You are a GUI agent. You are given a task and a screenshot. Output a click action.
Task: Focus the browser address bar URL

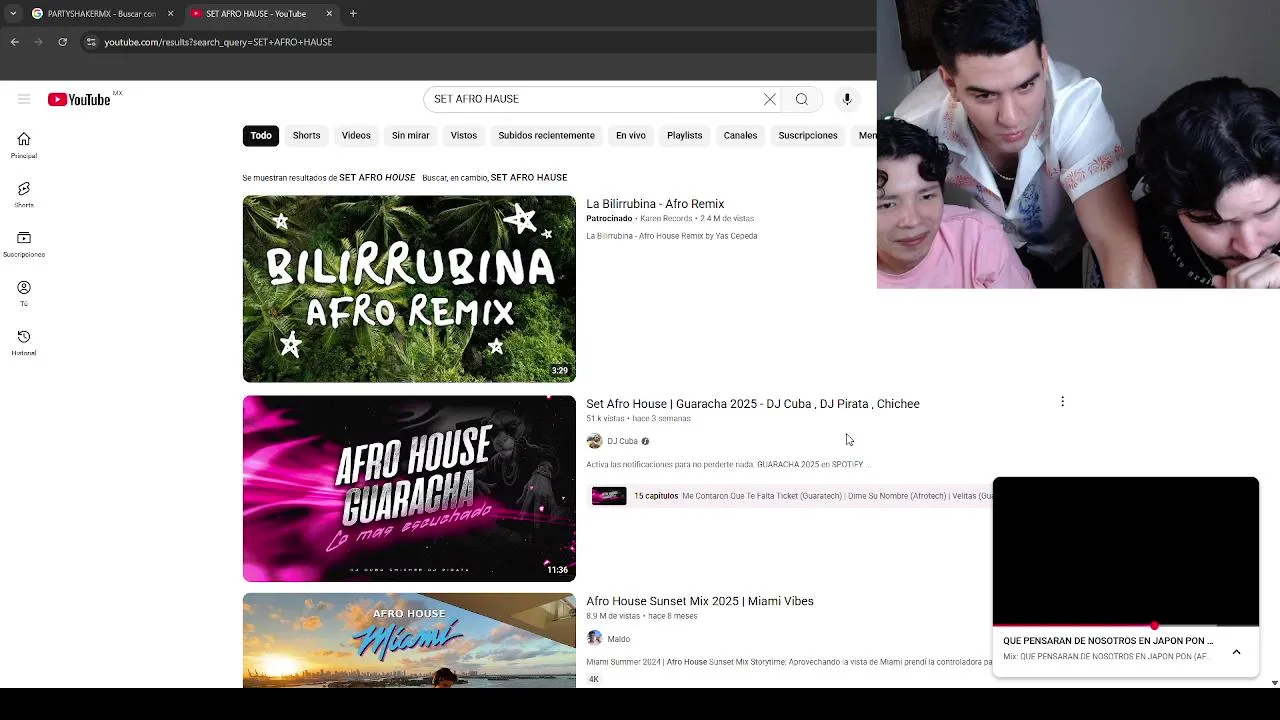click(x=218, y=42)
